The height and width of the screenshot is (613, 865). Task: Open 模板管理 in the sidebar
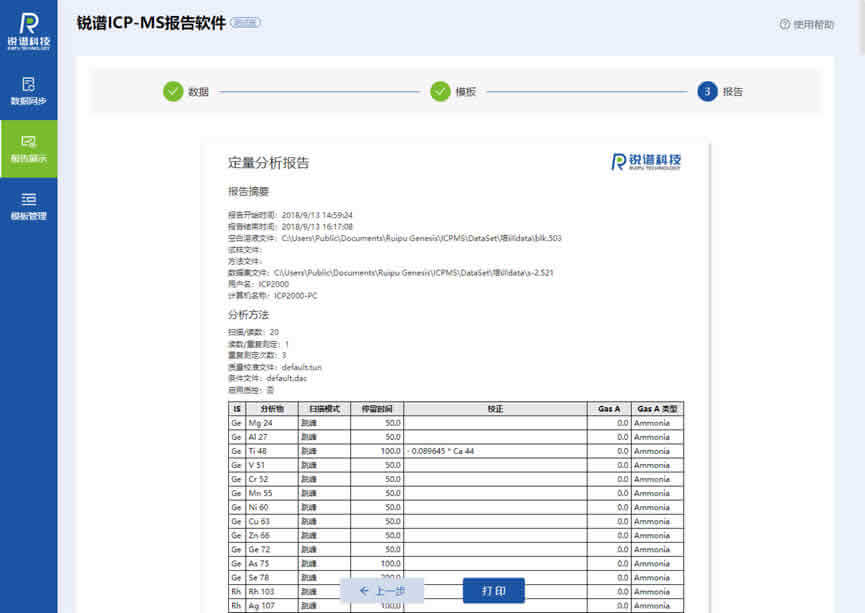28,199
